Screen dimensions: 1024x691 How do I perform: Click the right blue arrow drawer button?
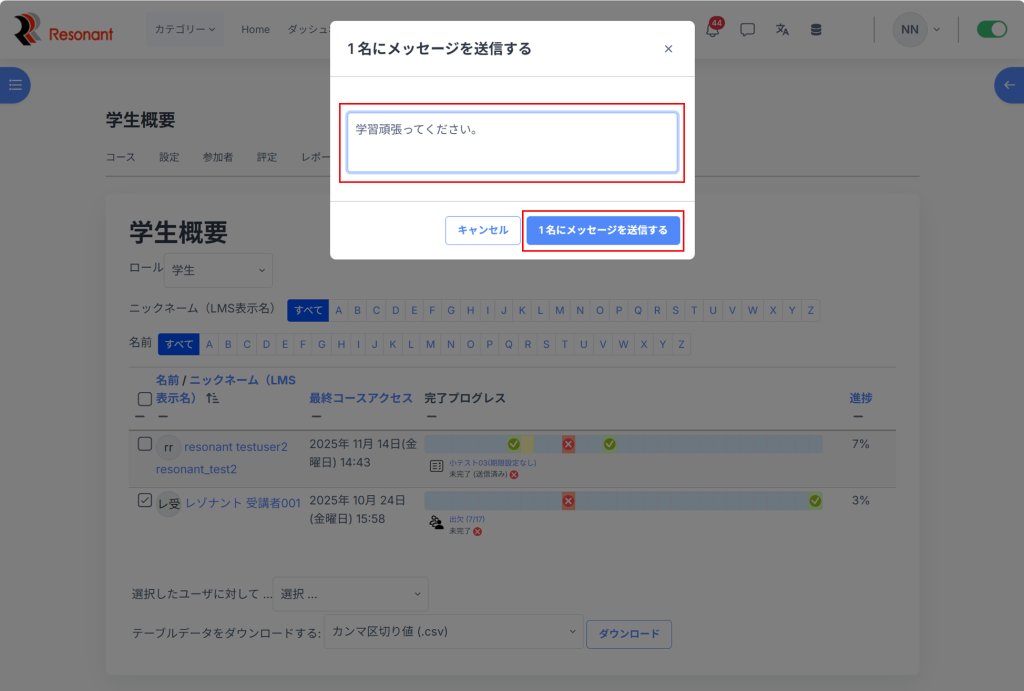click(x=1009, y=85)
